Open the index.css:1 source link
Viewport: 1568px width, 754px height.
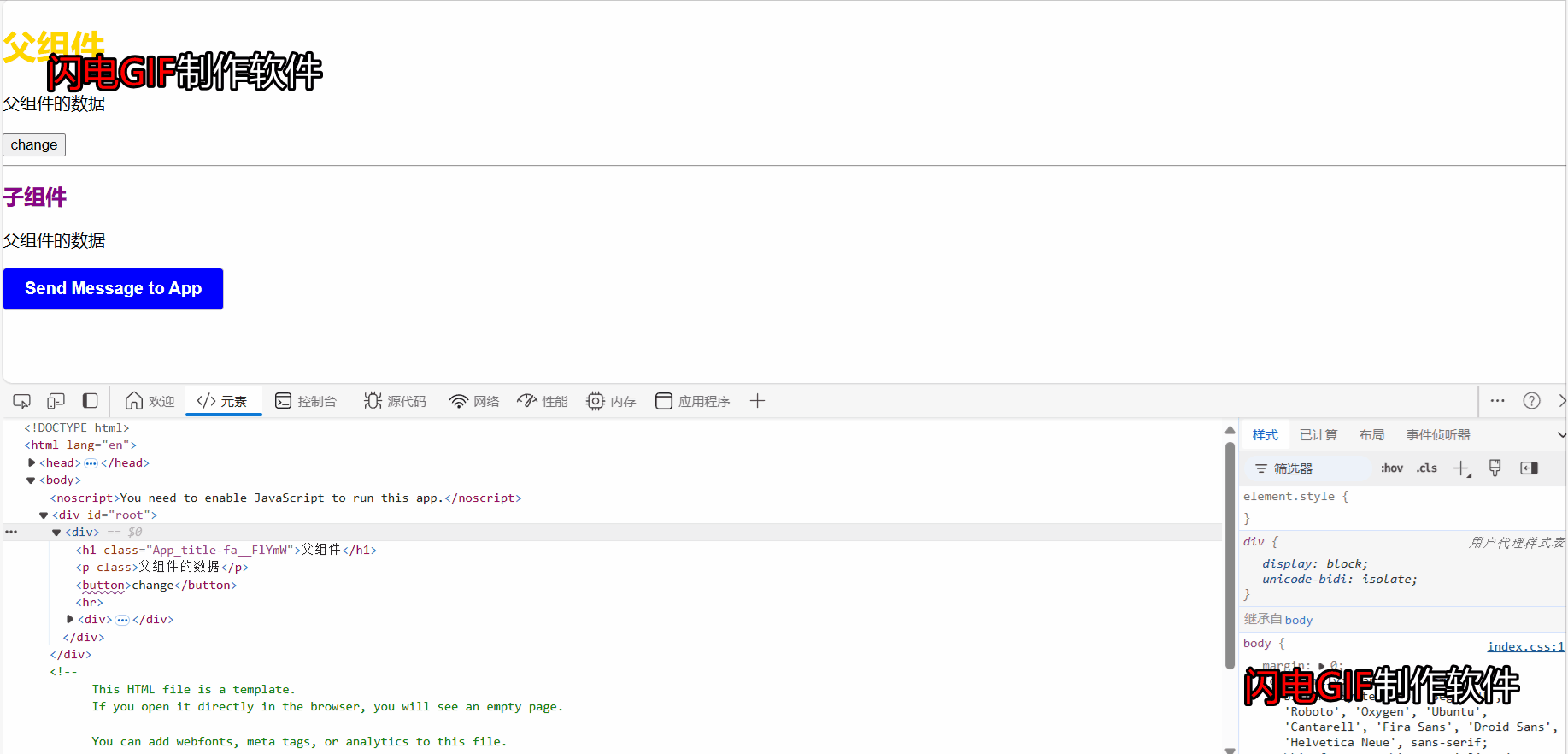(1525, 646)
